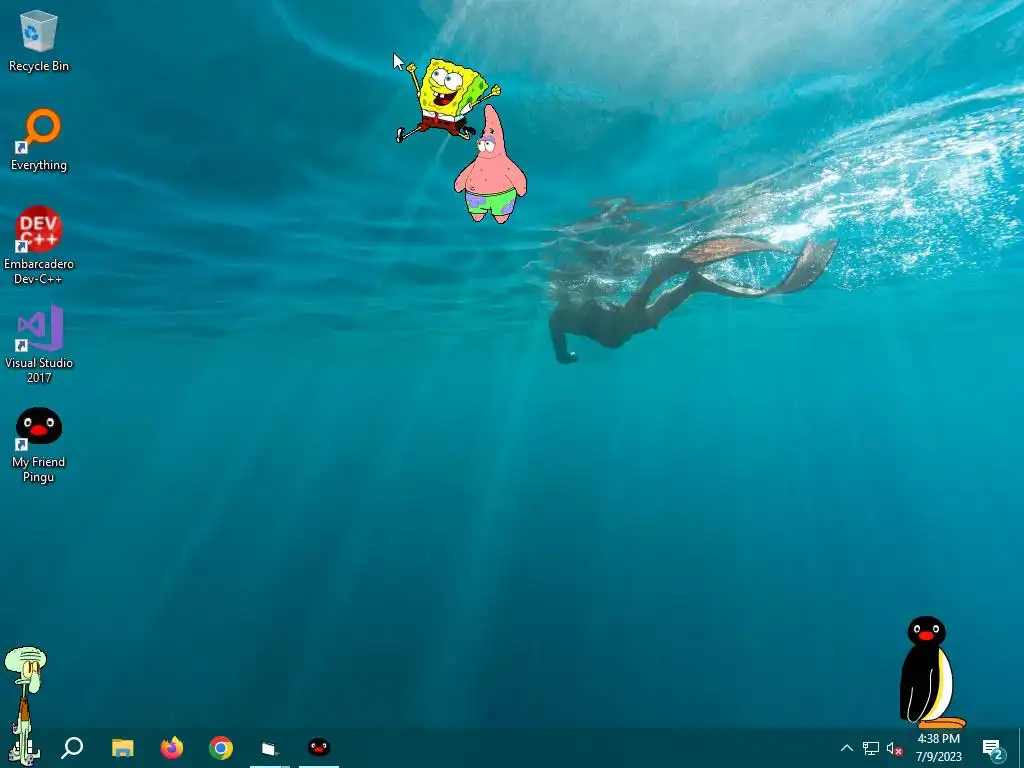Click the Show desktop sliver at taskbar end
Screen dimensions: 1024x768
[1021, 748]
